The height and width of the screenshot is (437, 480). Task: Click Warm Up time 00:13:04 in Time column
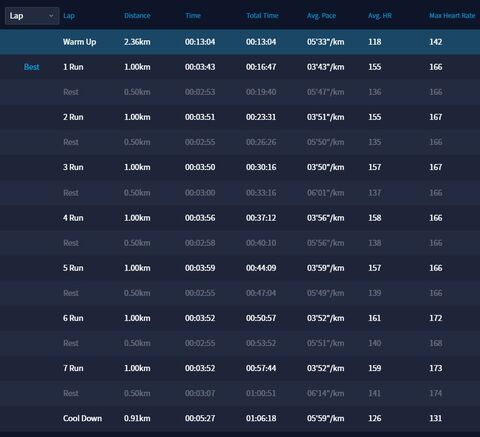click(200, 42)
